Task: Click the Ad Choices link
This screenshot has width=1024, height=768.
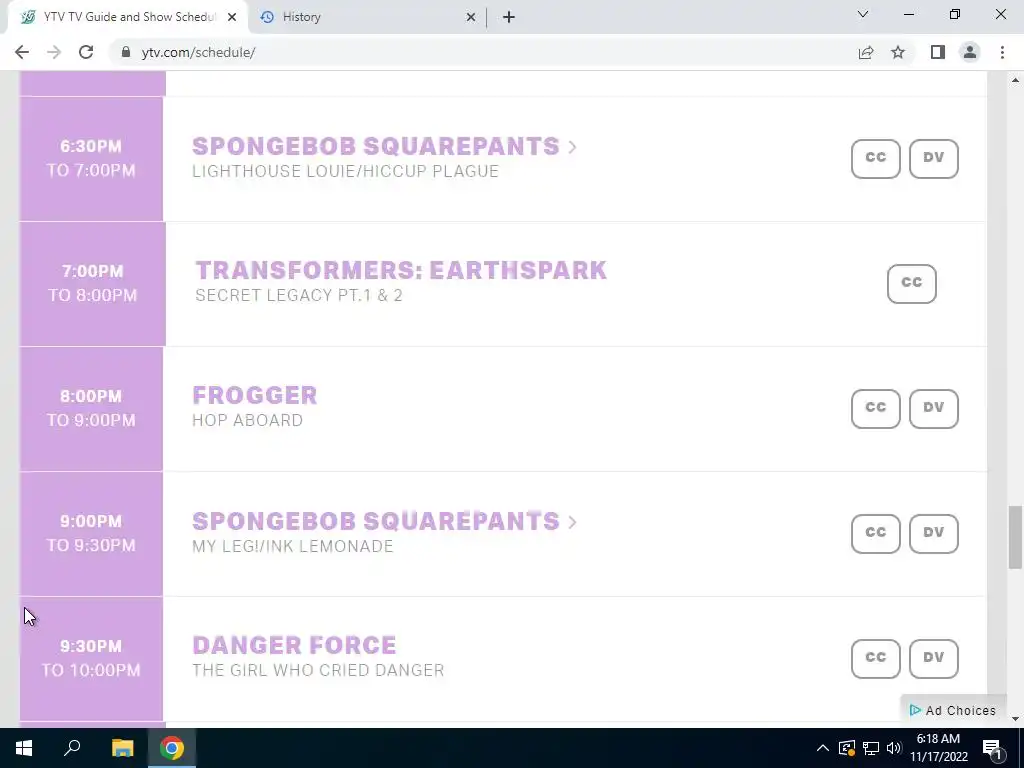Action: pos(953,711)
